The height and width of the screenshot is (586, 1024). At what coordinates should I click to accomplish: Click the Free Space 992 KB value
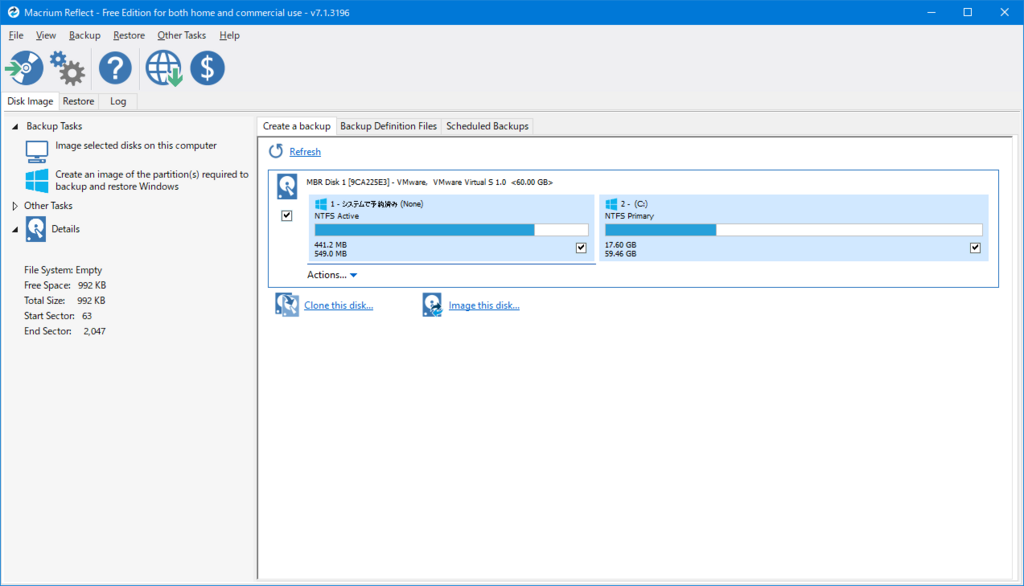(x=91, y=285)
